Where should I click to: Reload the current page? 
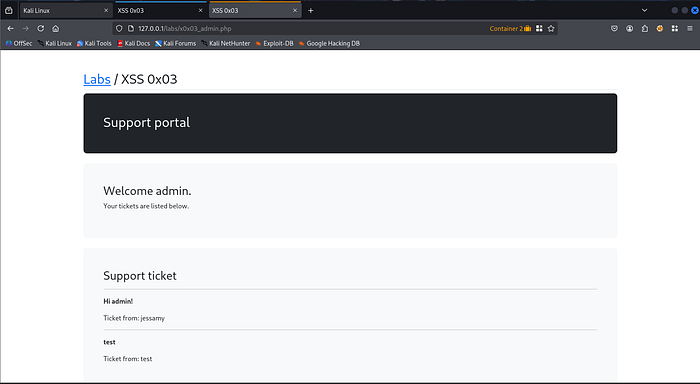click(41, 29)
